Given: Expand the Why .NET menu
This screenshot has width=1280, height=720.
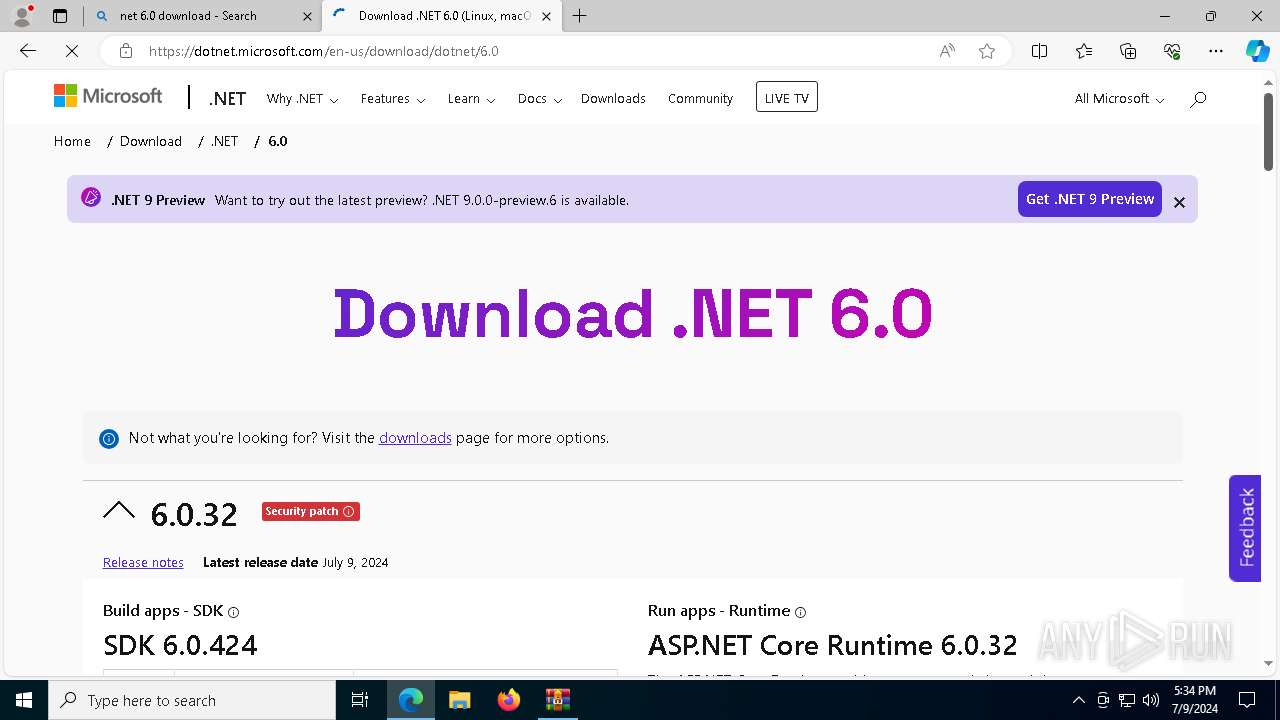Looking at the screenshot, I should point(302,99).
